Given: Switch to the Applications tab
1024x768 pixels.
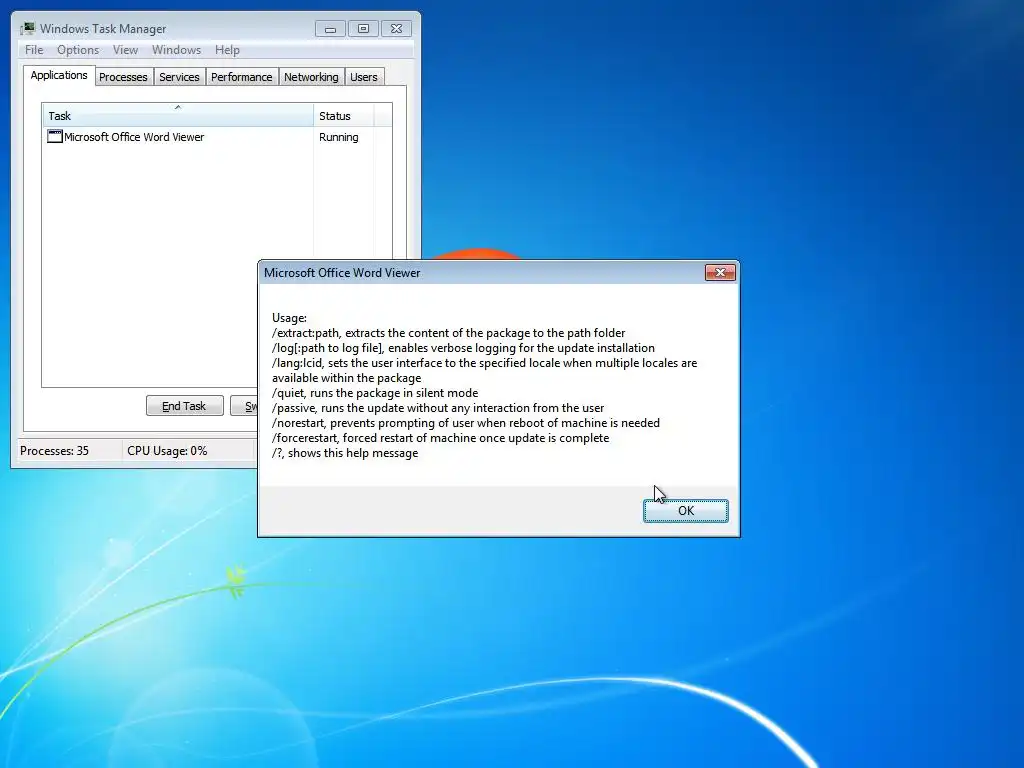Looking at the screenshot, I should tap(59, 75).
